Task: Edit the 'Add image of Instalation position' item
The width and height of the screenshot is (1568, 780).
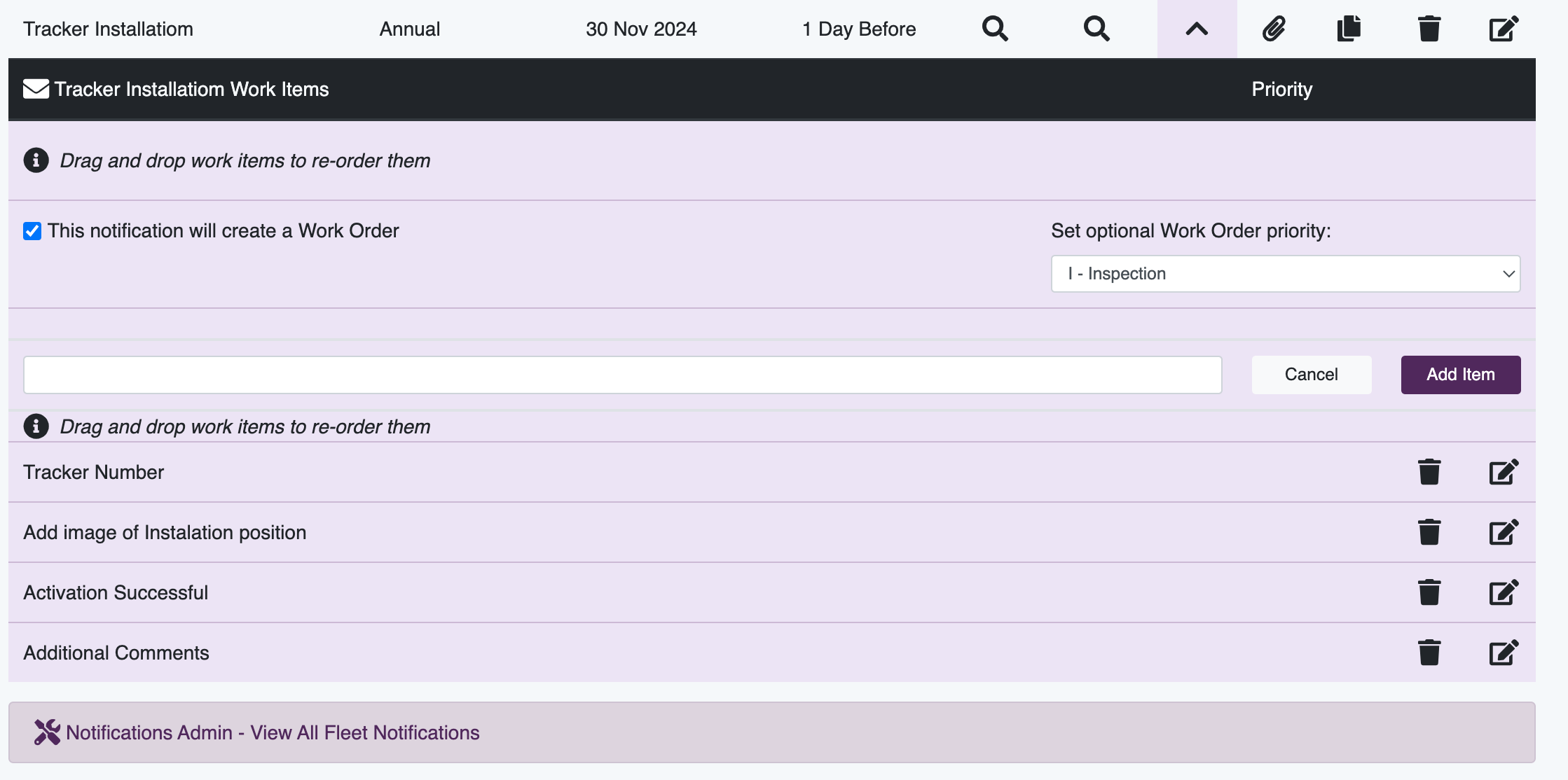Action: pos(1504,532)
